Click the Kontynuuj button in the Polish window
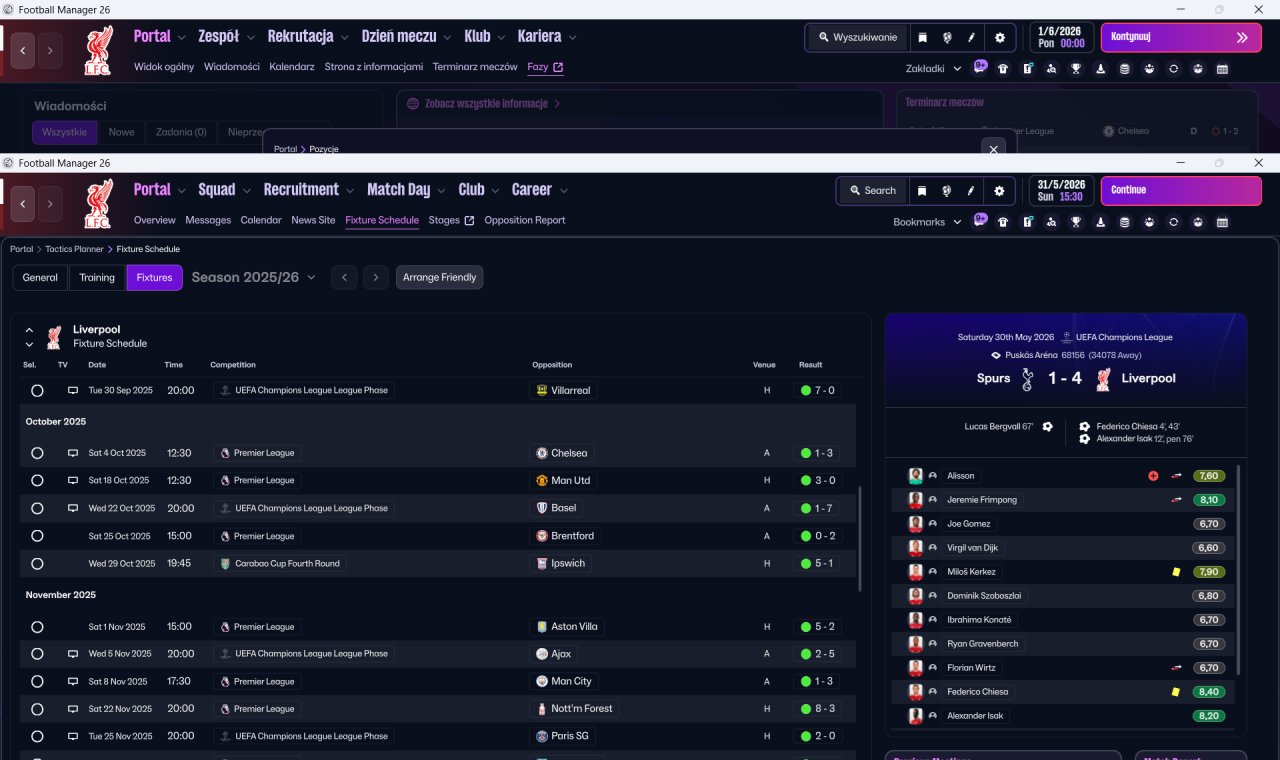 (x=1181, y=37)
